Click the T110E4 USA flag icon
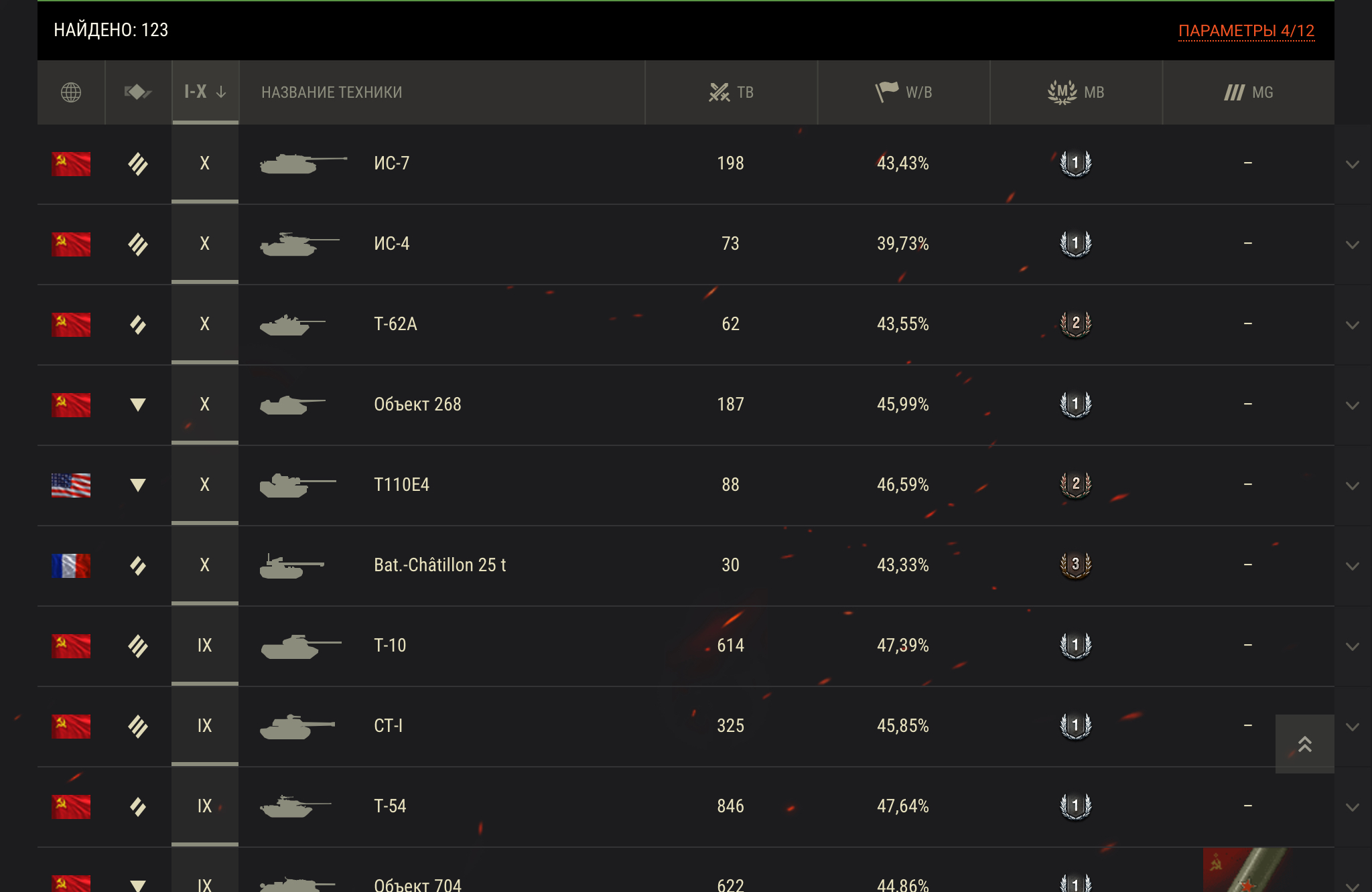The width and height of the screenshot is (1372, 892). click(71, 486)
